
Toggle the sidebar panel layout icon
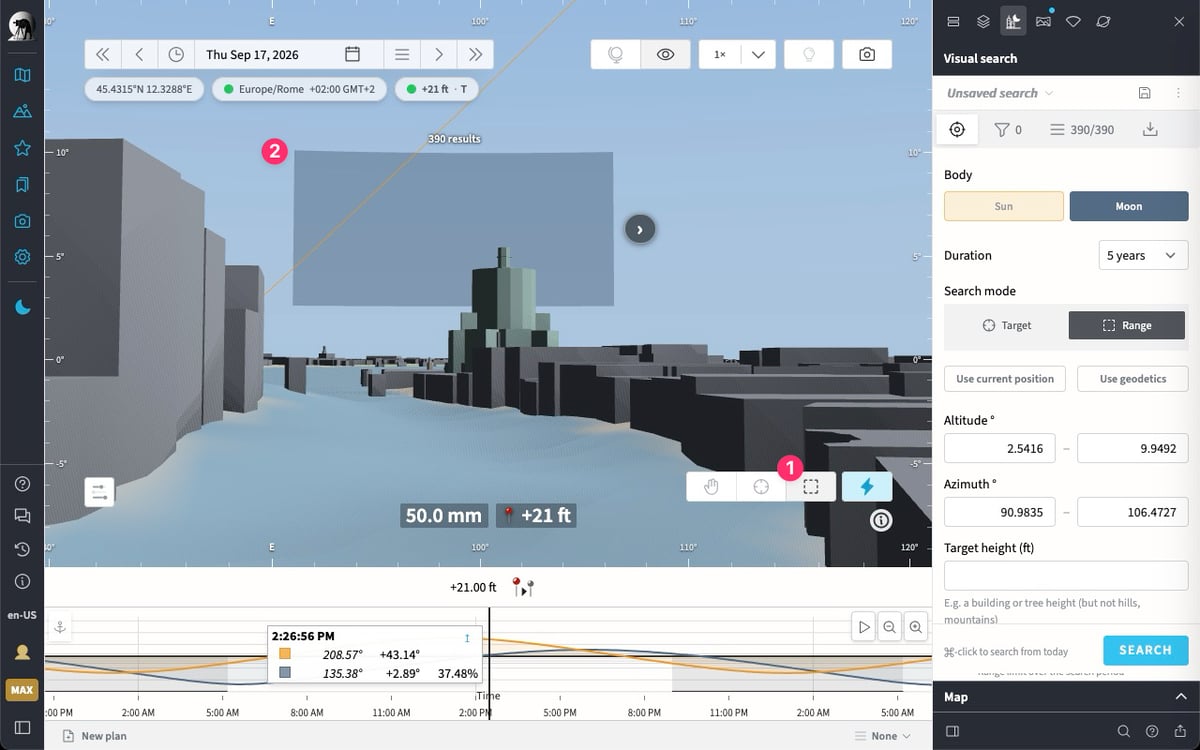tap(22, 727)
